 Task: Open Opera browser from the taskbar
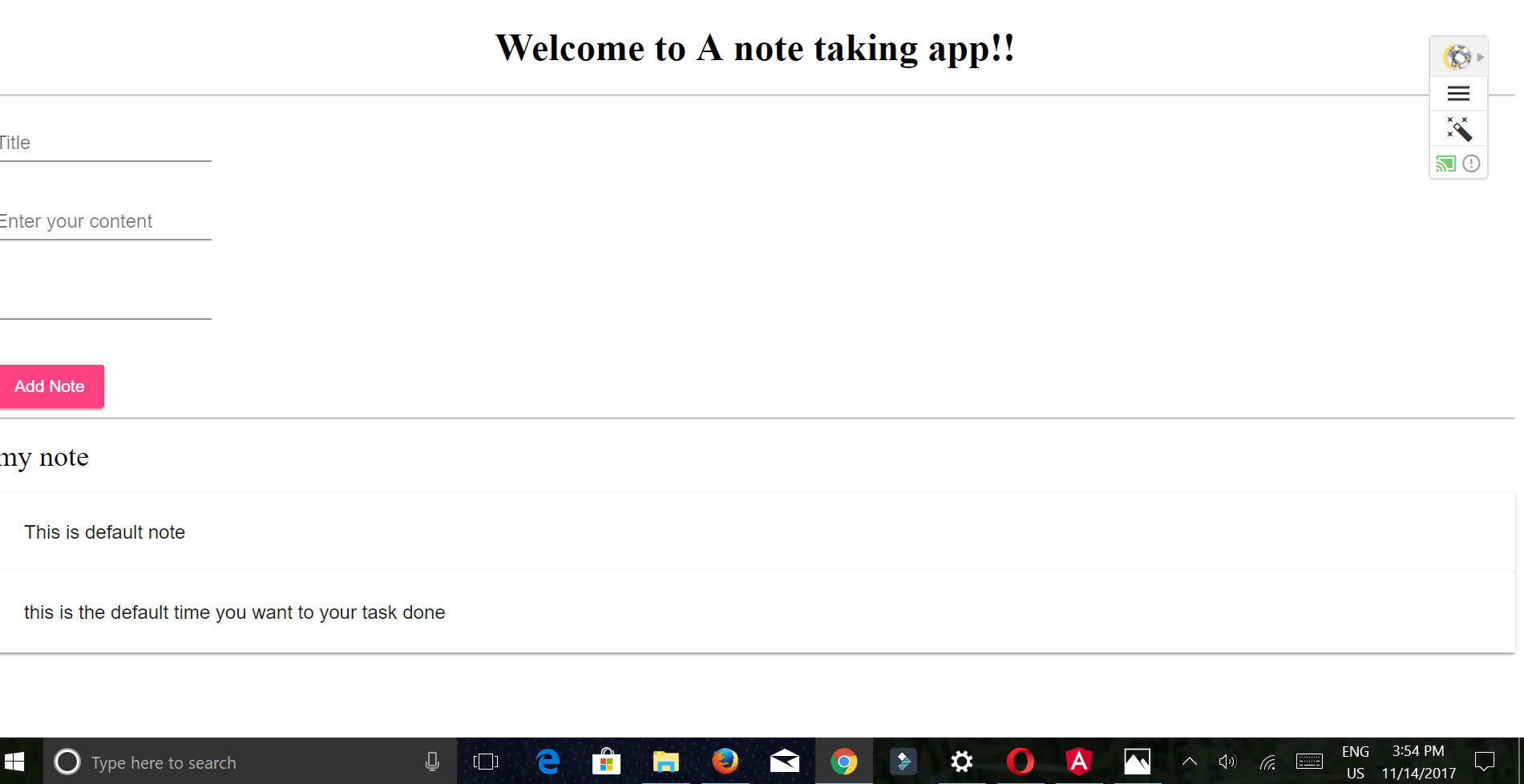click(1020, 762)
